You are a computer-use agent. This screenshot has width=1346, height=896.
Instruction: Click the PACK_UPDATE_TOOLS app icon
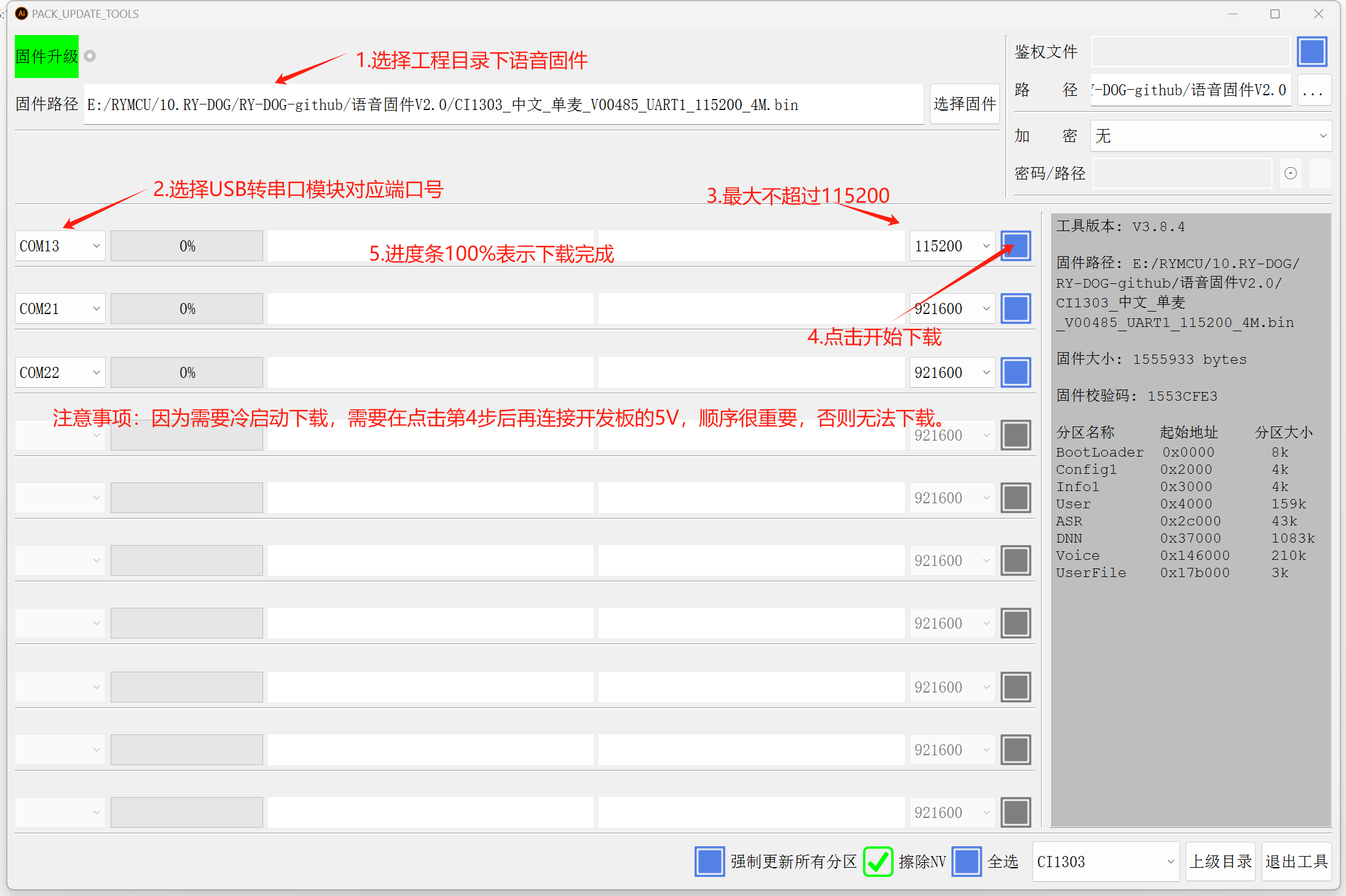click(x=21, y=14)
